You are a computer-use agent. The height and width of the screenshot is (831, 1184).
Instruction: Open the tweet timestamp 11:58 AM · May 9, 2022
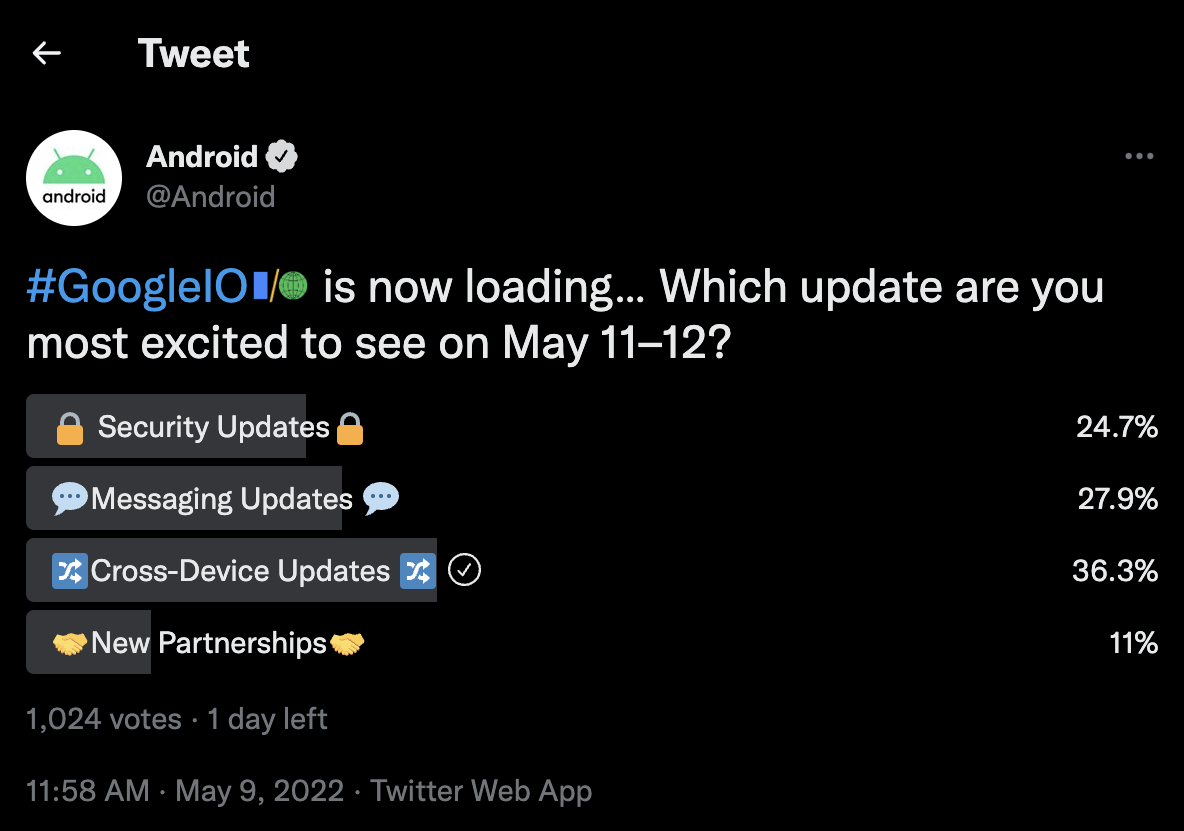click(x=185, y=791)
